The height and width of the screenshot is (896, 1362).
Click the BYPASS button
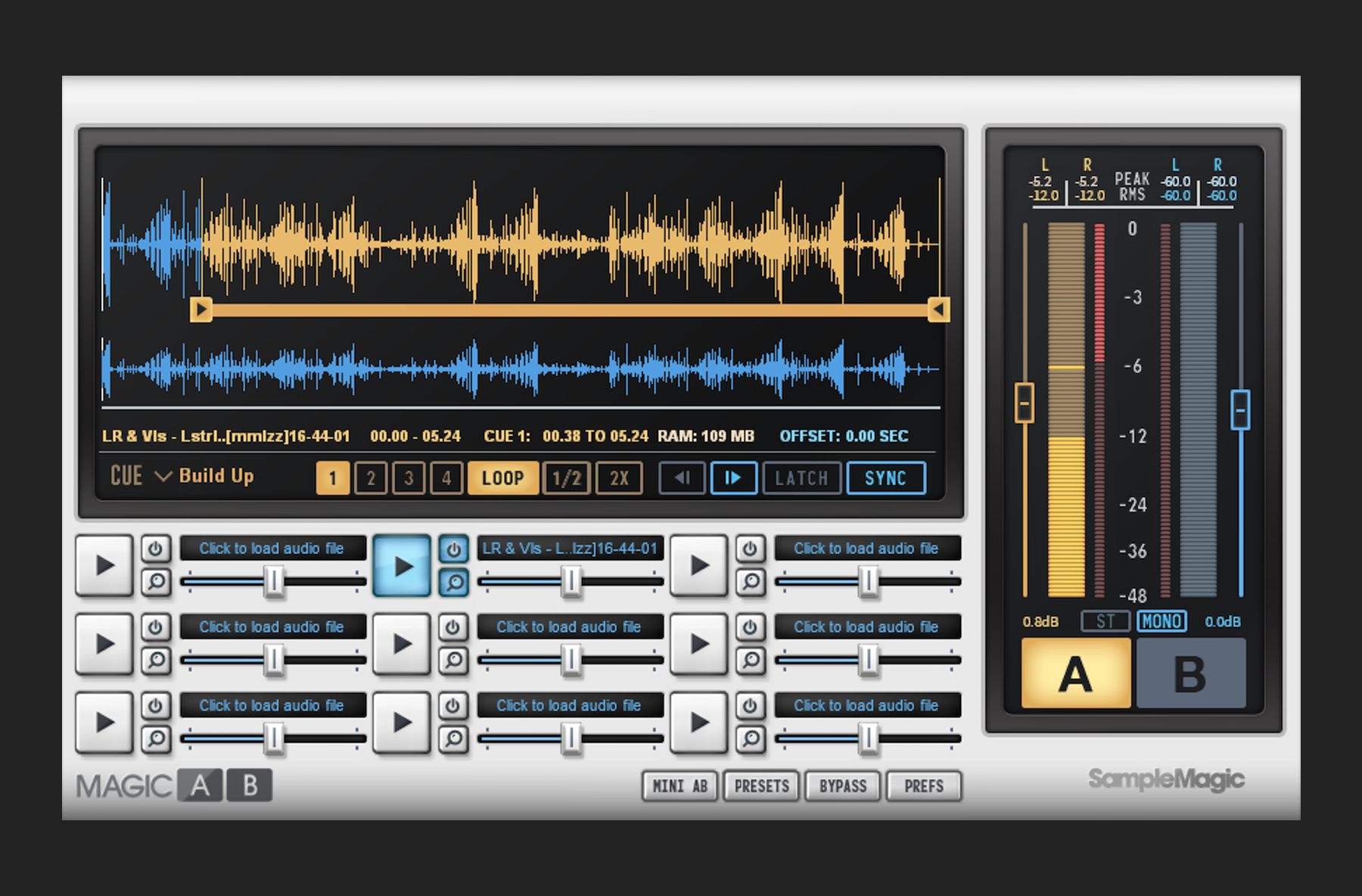(x=843, y=786)
